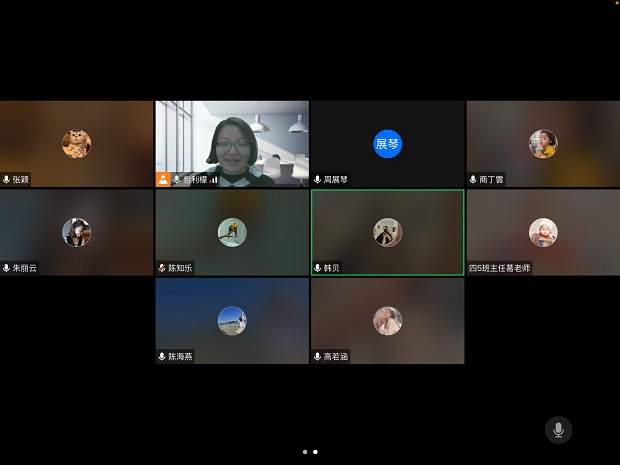
Task: Click the muted mic icon beside 陈知乐
Action: point(162,268)
